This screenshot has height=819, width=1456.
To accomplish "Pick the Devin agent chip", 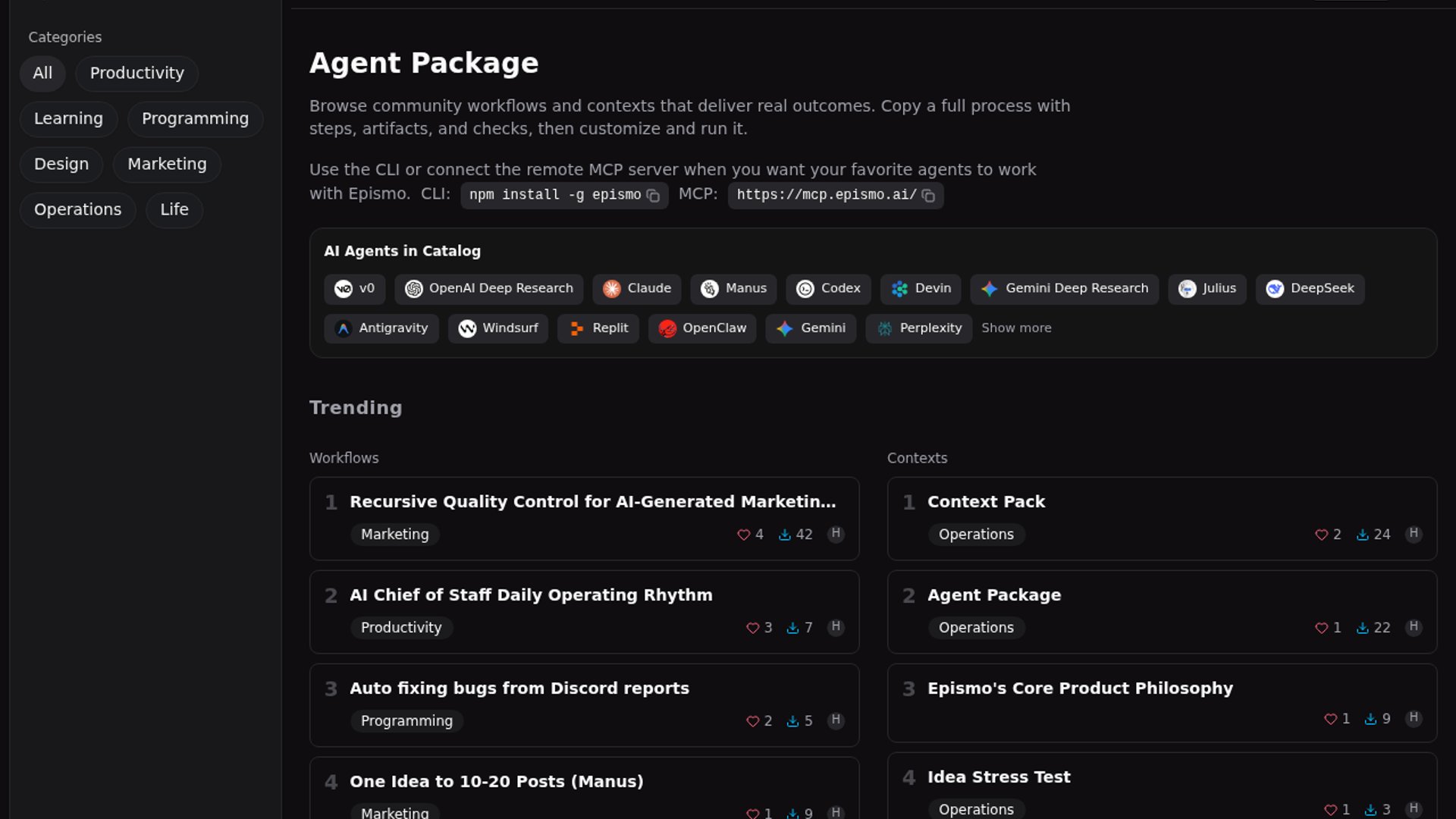I will 921,288.
